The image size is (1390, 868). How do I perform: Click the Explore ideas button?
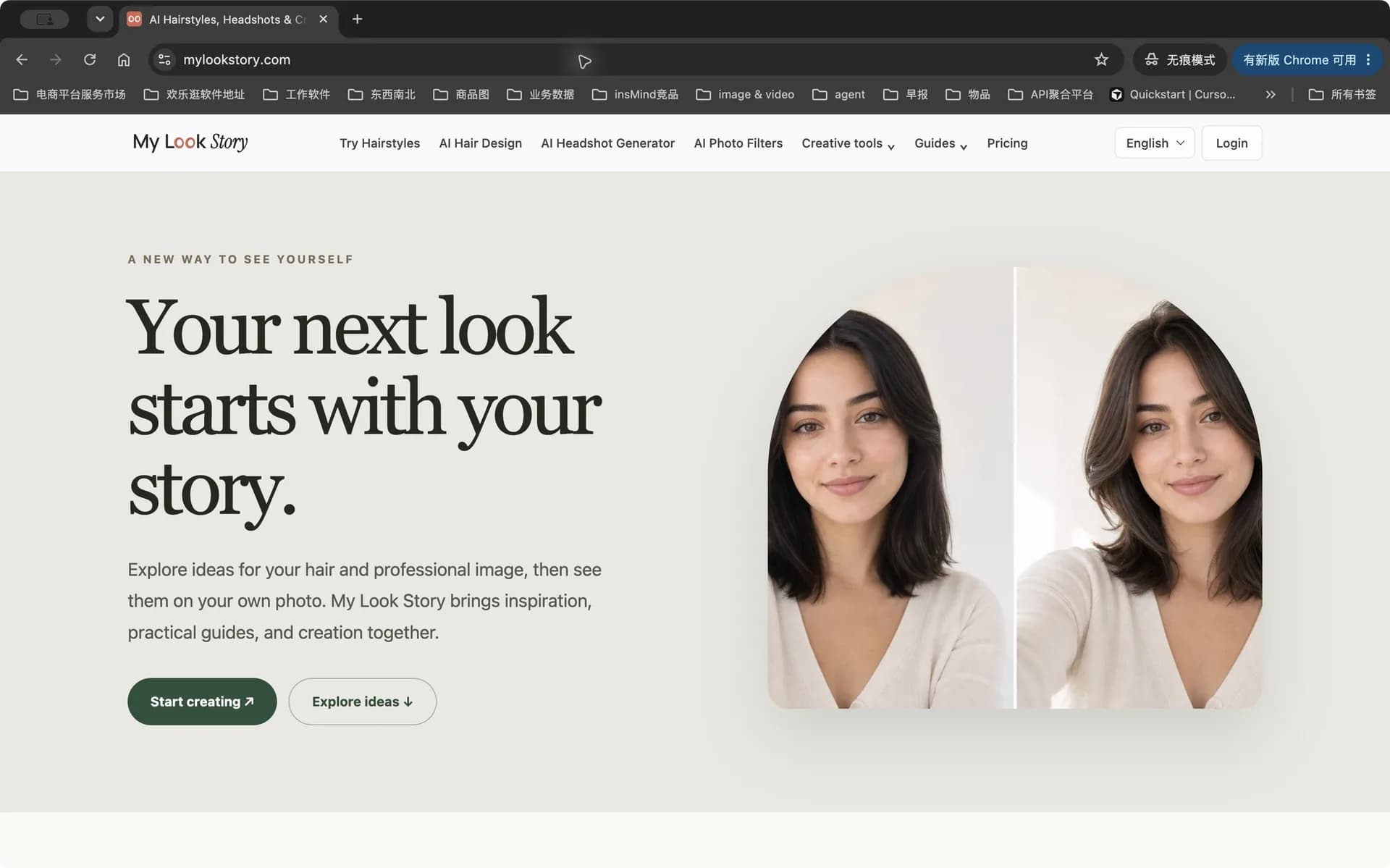pyautogui.click(x=362, y=701)
